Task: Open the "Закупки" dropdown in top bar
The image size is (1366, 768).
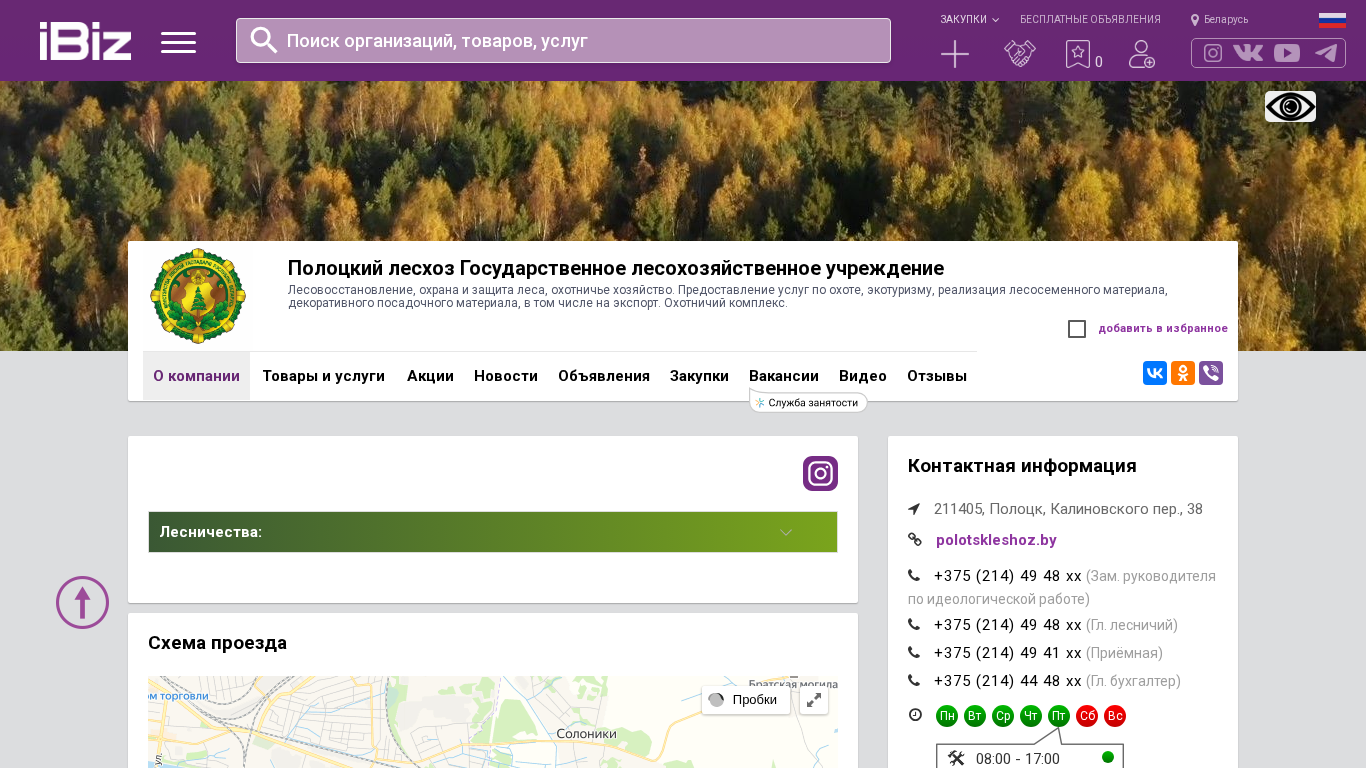Action: pyautogui.click(x=969, y=19)
